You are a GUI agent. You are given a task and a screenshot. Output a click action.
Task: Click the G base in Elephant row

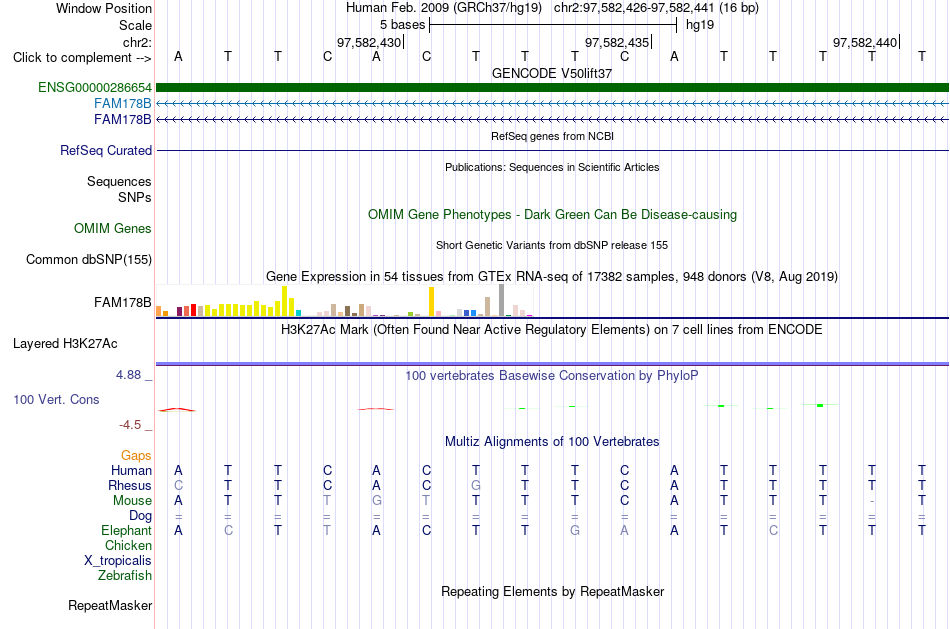[x=574, y=530]
